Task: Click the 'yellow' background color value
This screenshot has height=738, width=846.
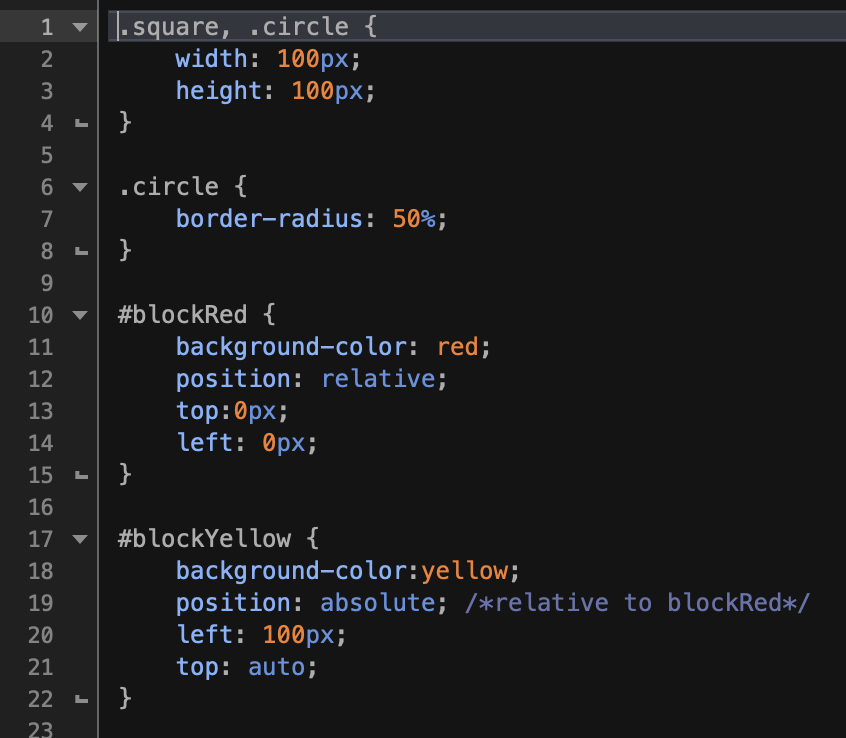Action: pos(465,571)
